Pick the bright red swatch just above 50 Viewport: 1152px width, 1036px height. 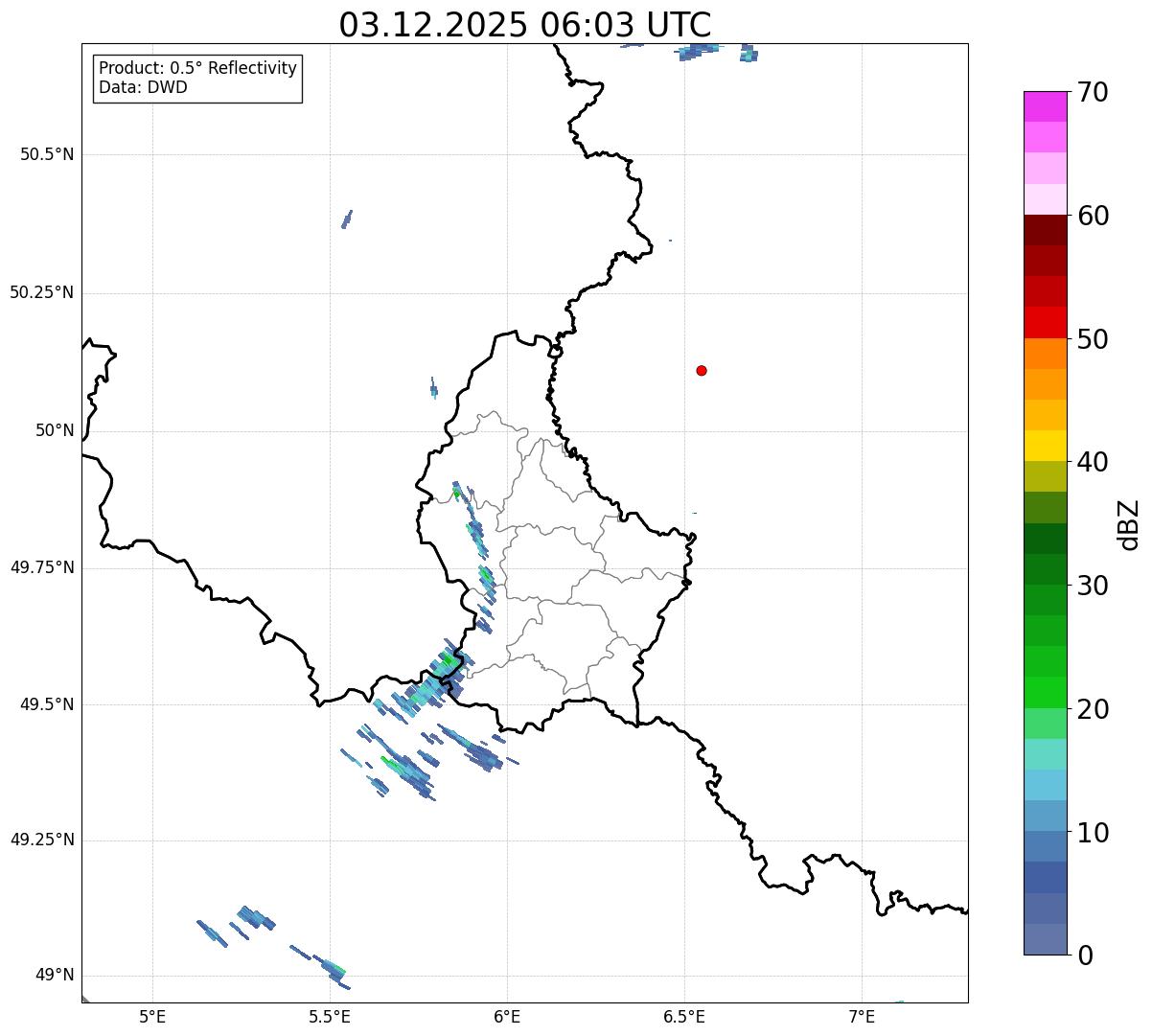1045,323
